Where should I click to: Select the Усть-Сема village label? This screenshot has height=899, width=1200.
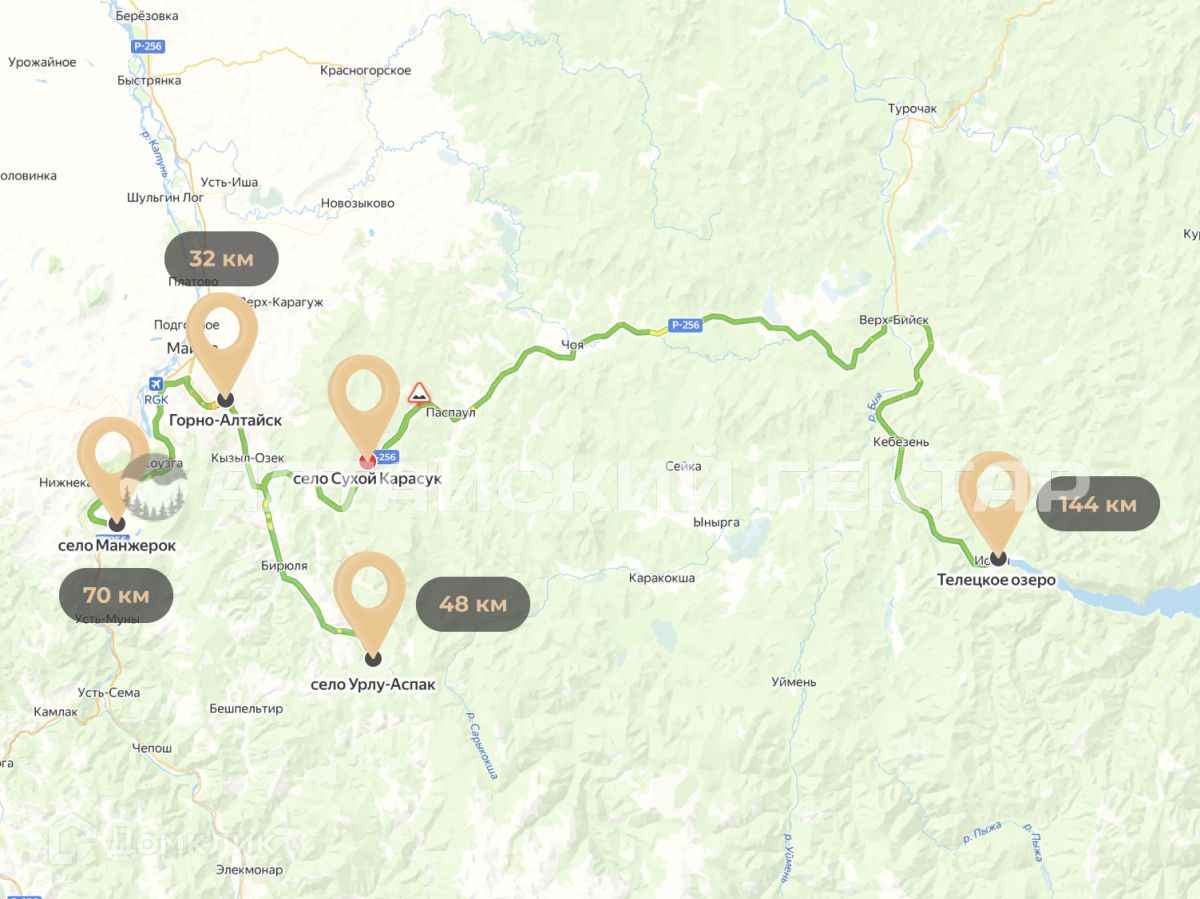pyautogui.click(x=109, y=693)
